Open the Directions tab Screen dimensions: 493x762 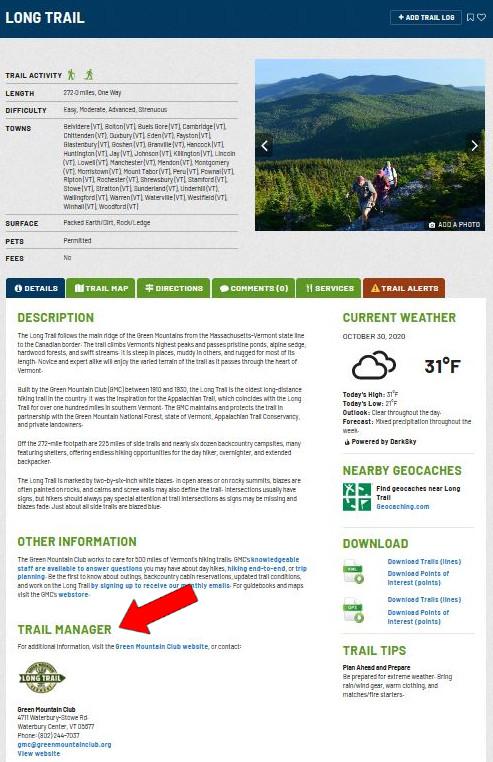point(174,288)
